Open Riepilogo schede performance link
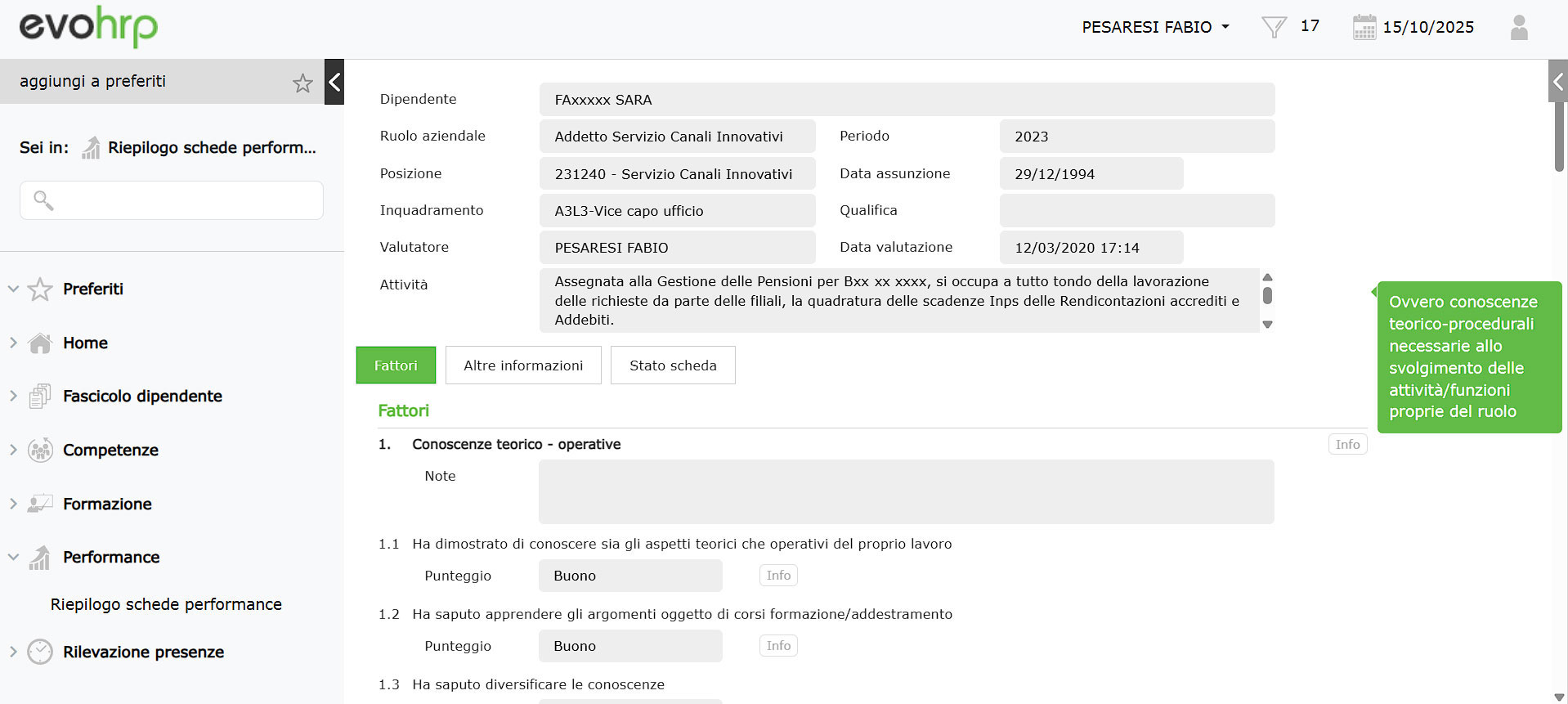The width and height of the screenshot is (1568, 704). click(x=166, y=604)
